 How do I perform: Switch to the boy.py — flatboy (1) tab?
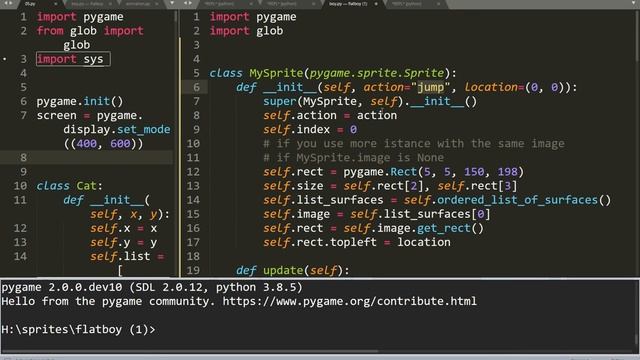348,4
